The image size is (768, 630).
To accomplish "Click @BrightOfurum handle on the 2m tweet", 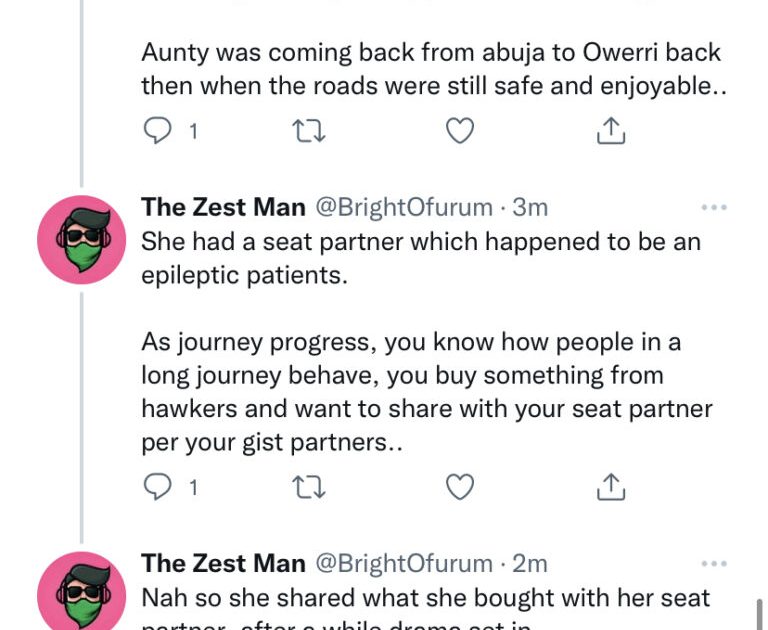I will click(404, 564).
